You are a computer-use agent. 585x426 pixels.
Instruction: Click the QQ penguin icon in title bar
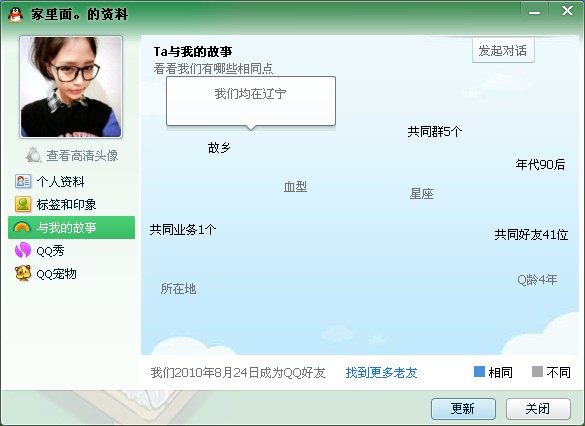15,15
